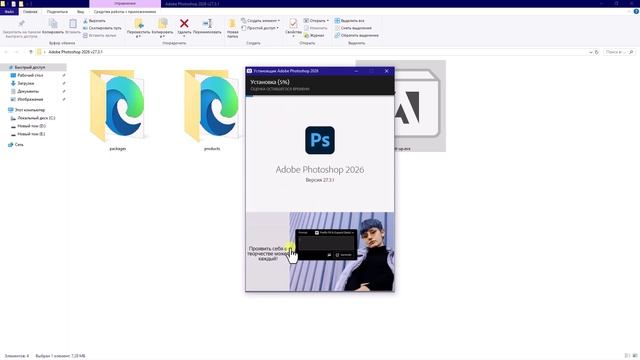Click the Adobe Photoshop 2026 title text
The image size is (640, 360).
[x=320, y=169]
